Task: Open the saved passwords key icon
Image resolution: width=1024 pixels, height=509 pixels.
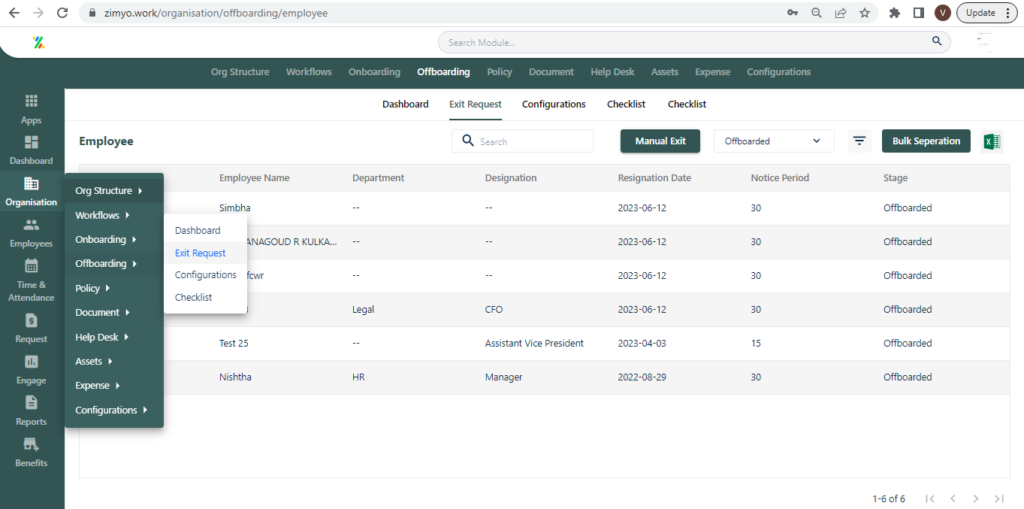Action: coord(792,12)
